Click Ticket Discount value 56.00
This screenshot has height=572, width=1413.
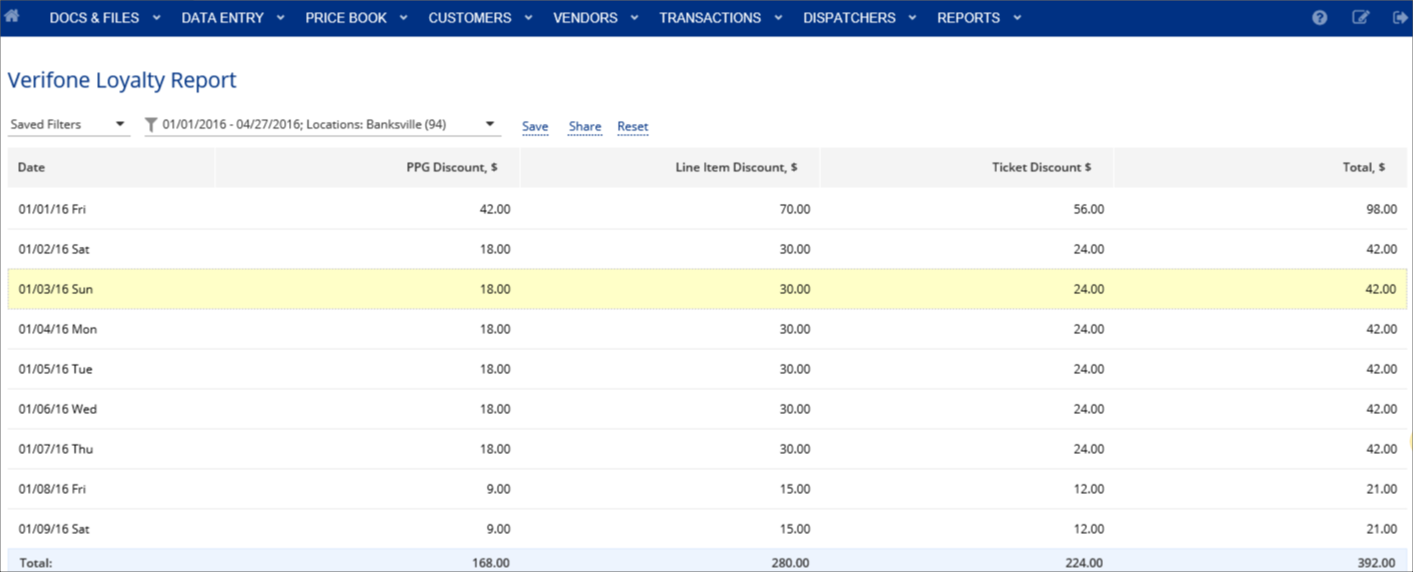pos(1089,209)
